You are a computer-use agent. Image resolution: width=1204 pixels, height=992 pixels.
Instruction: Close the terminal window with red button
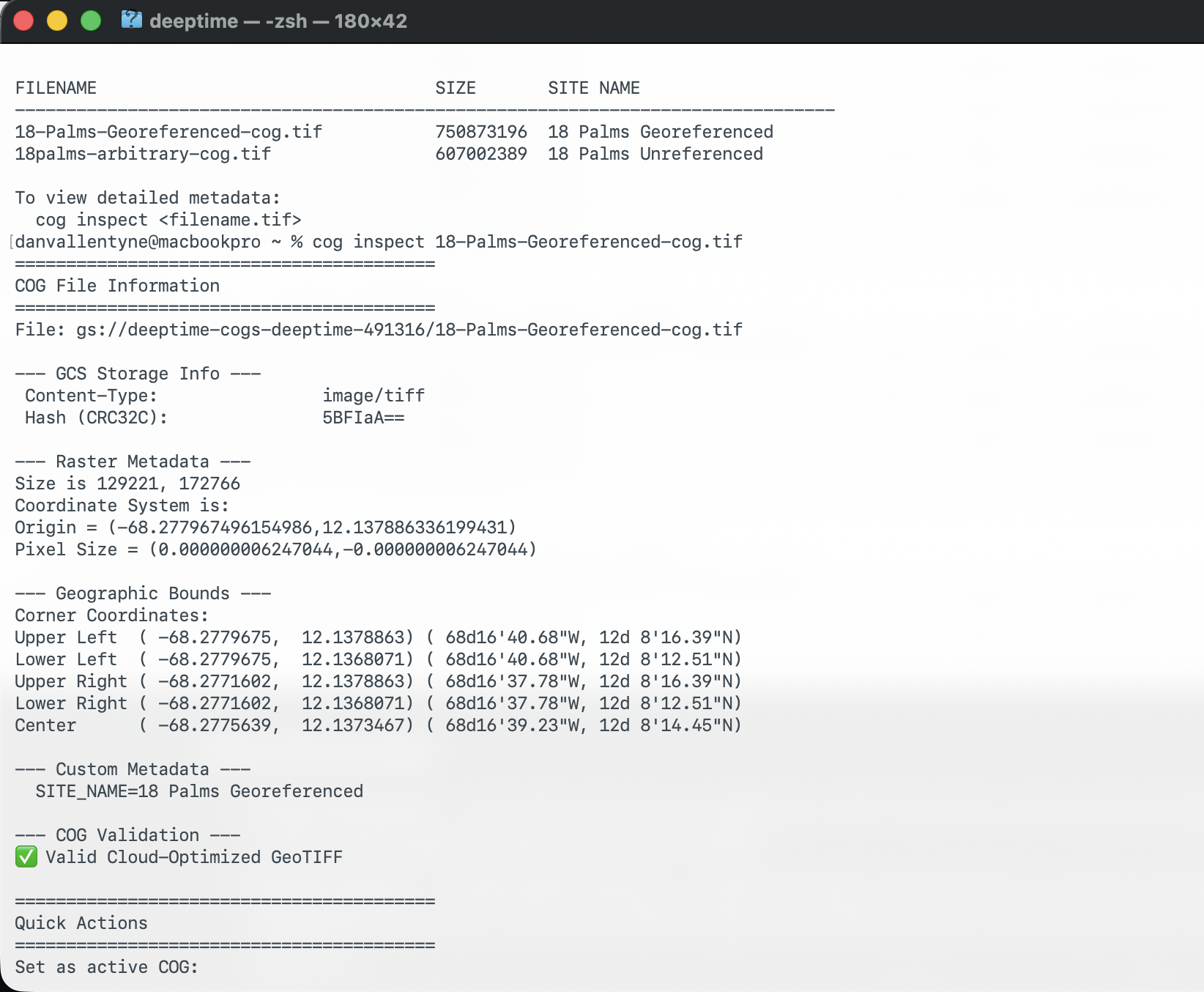pyautogui.click(x=23, y=21)
